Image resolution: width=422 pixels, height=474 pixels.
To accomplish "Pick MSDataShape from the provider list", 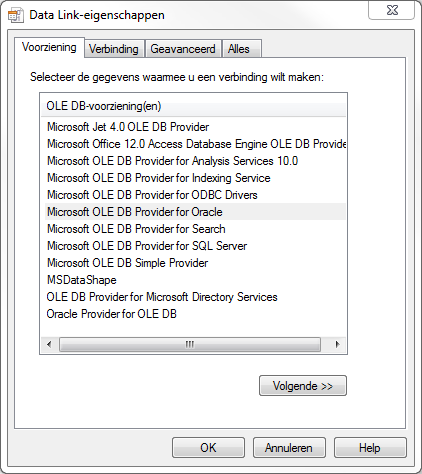I will [82, 280].
